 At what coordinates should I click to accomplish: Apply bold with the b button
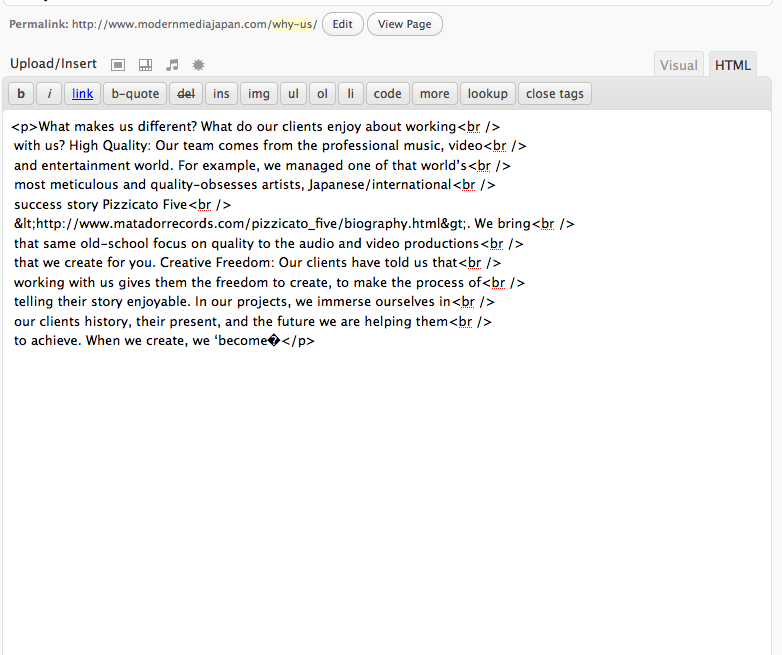click(x=21, y=94)
